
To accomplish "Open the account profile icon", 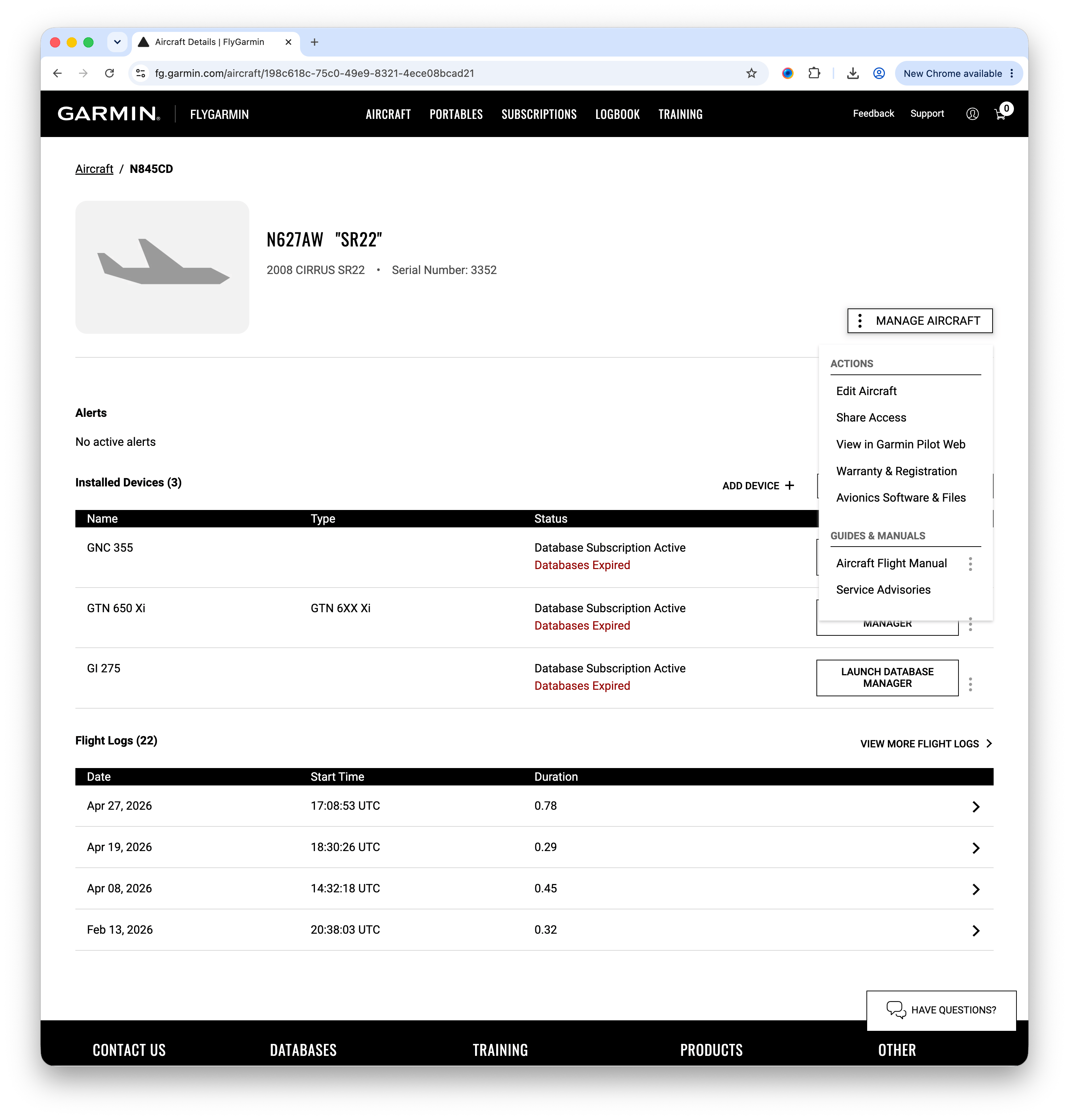I will (973, 114).
